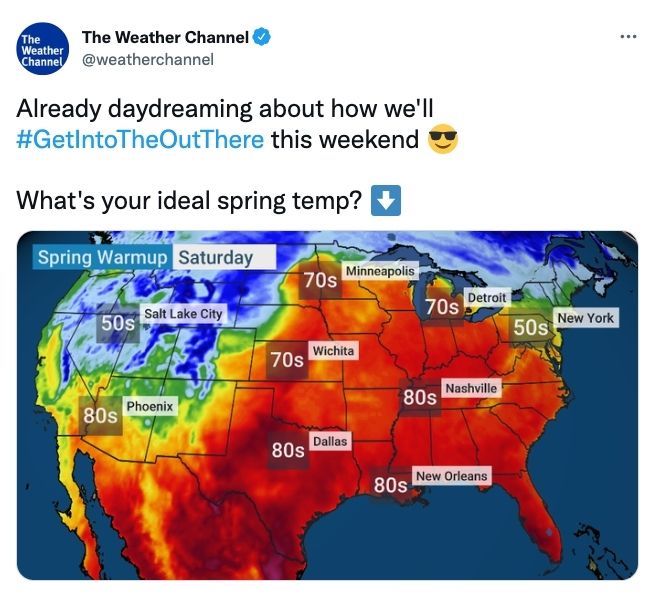Select the New Orleans city label

pyautogui.click(x=451, y=476)
